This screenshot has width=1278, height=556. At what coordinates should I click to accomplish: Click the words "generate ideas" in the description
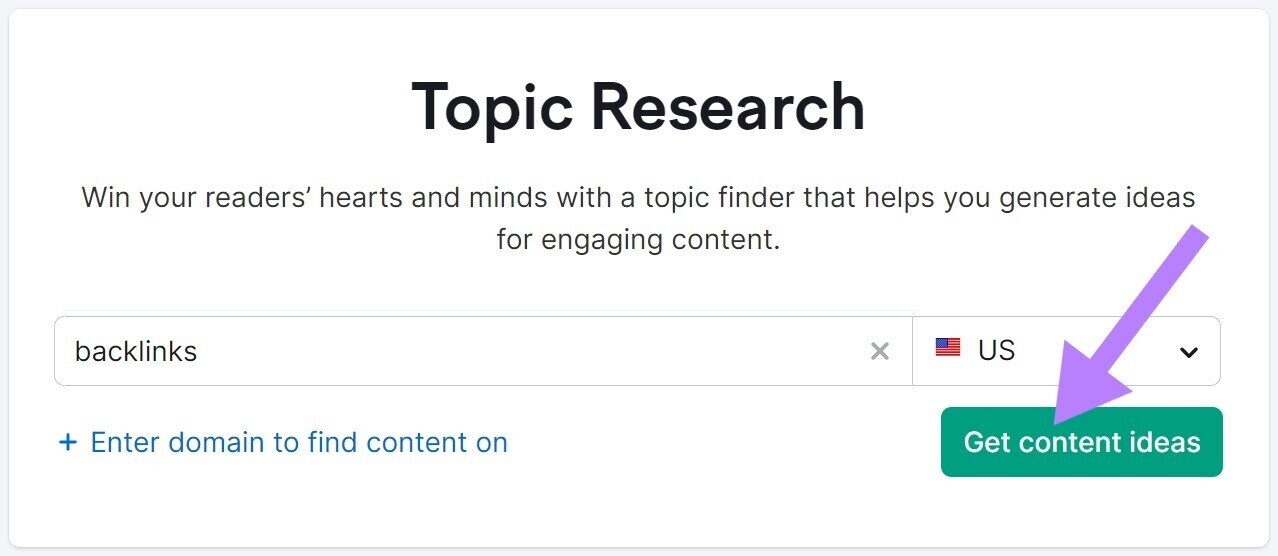(x=1092, y=197)
